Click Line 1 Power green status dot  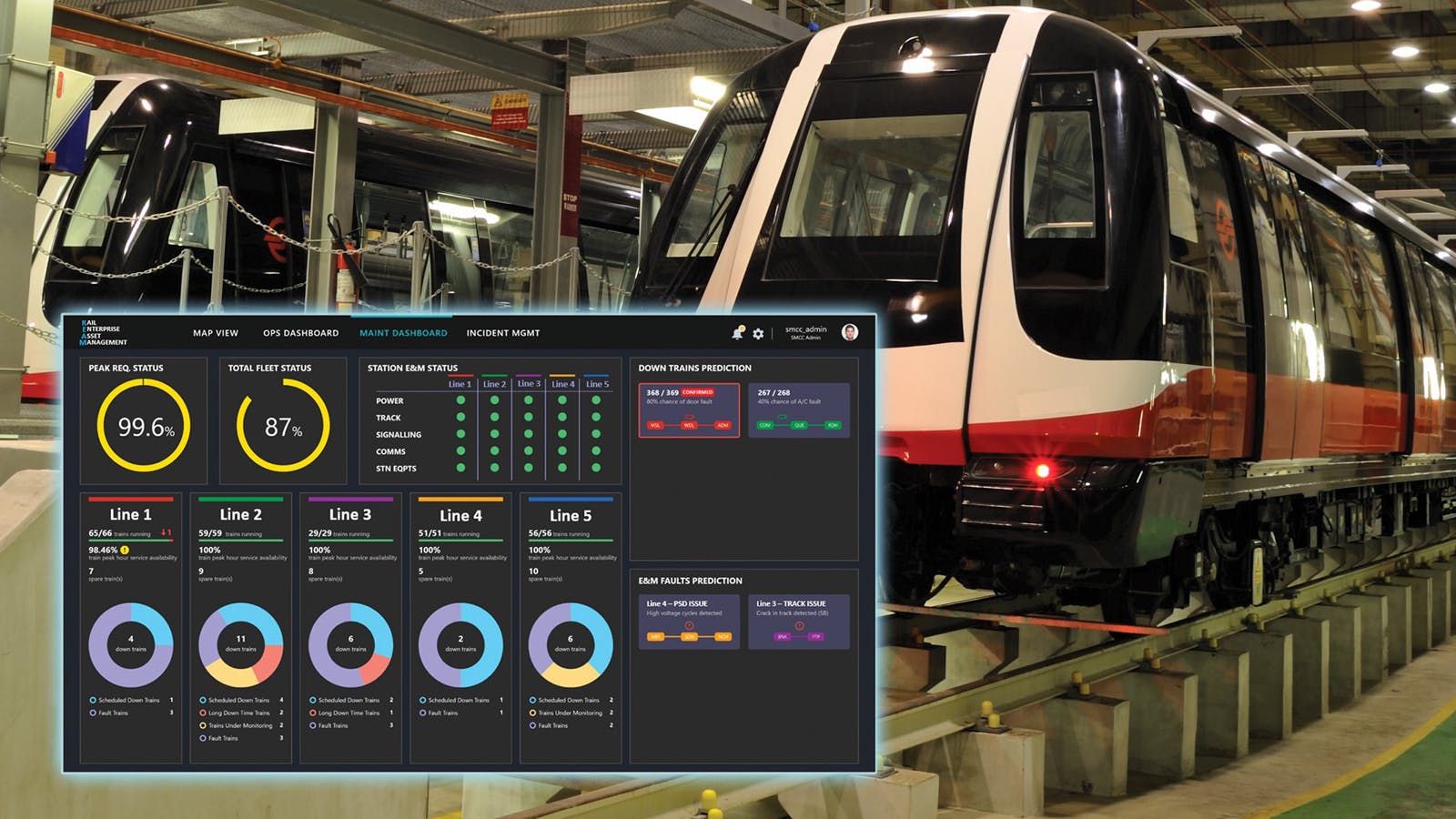(x=460, y=400)
